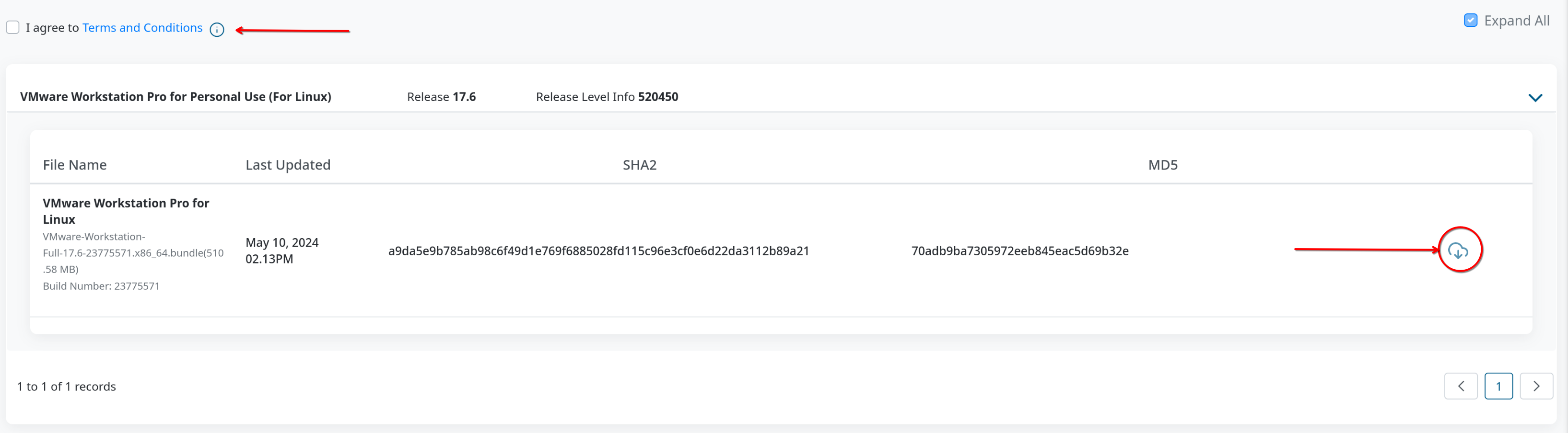Click the File Name column header

point(75,165)
